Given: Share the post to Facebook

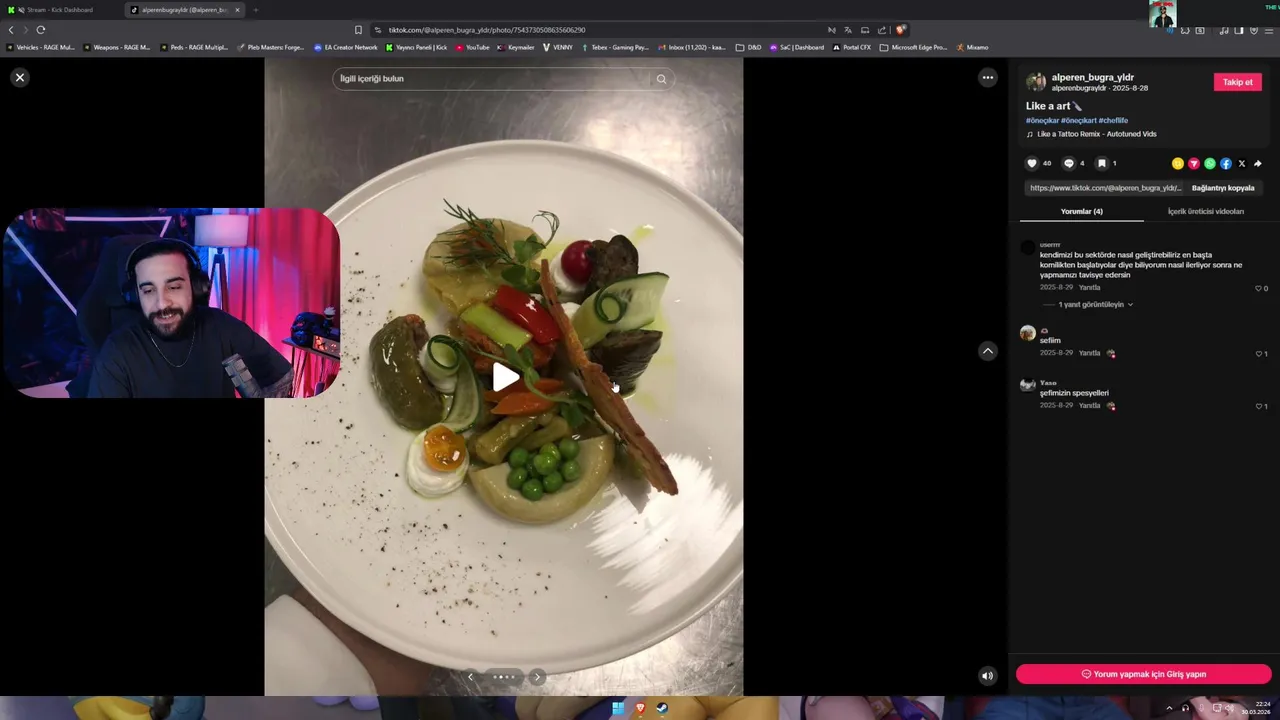Looking at the screenshot, I should click(1226, 164).
